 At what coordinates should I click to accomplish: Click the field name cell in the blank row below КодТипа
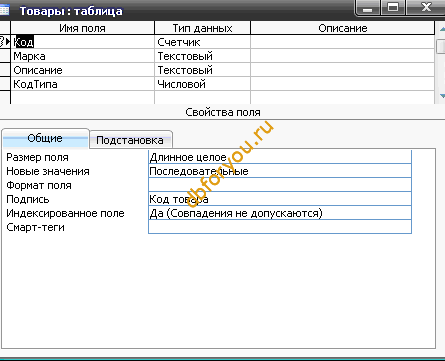coord(83,97)
